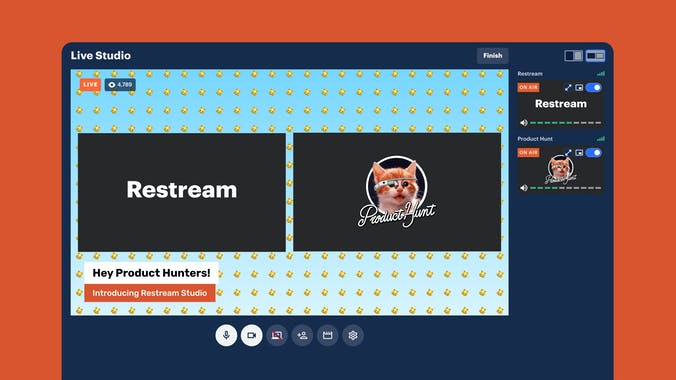Turn off the camera button

(252, 335)
